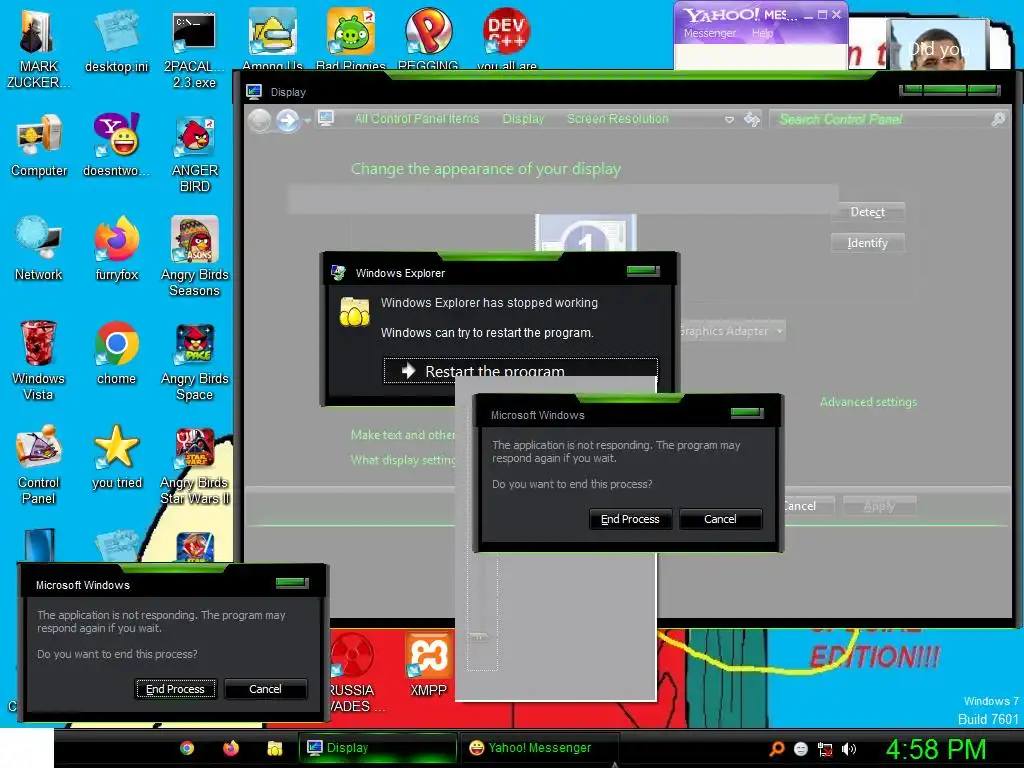
Task: Click Forward arrow in Display window
Action: [x=287, y=120]
